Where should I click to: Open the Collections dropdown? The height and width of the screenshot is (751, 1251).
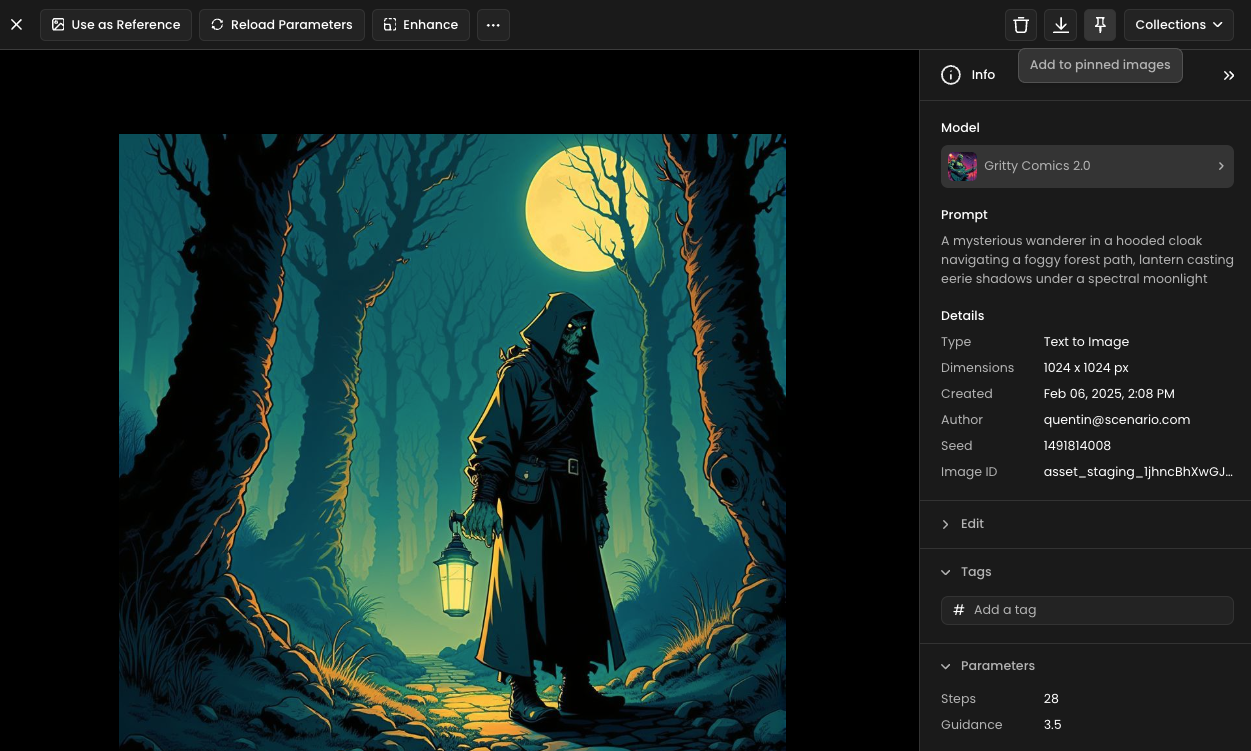pyautogui.click(x=1179, y=25)
